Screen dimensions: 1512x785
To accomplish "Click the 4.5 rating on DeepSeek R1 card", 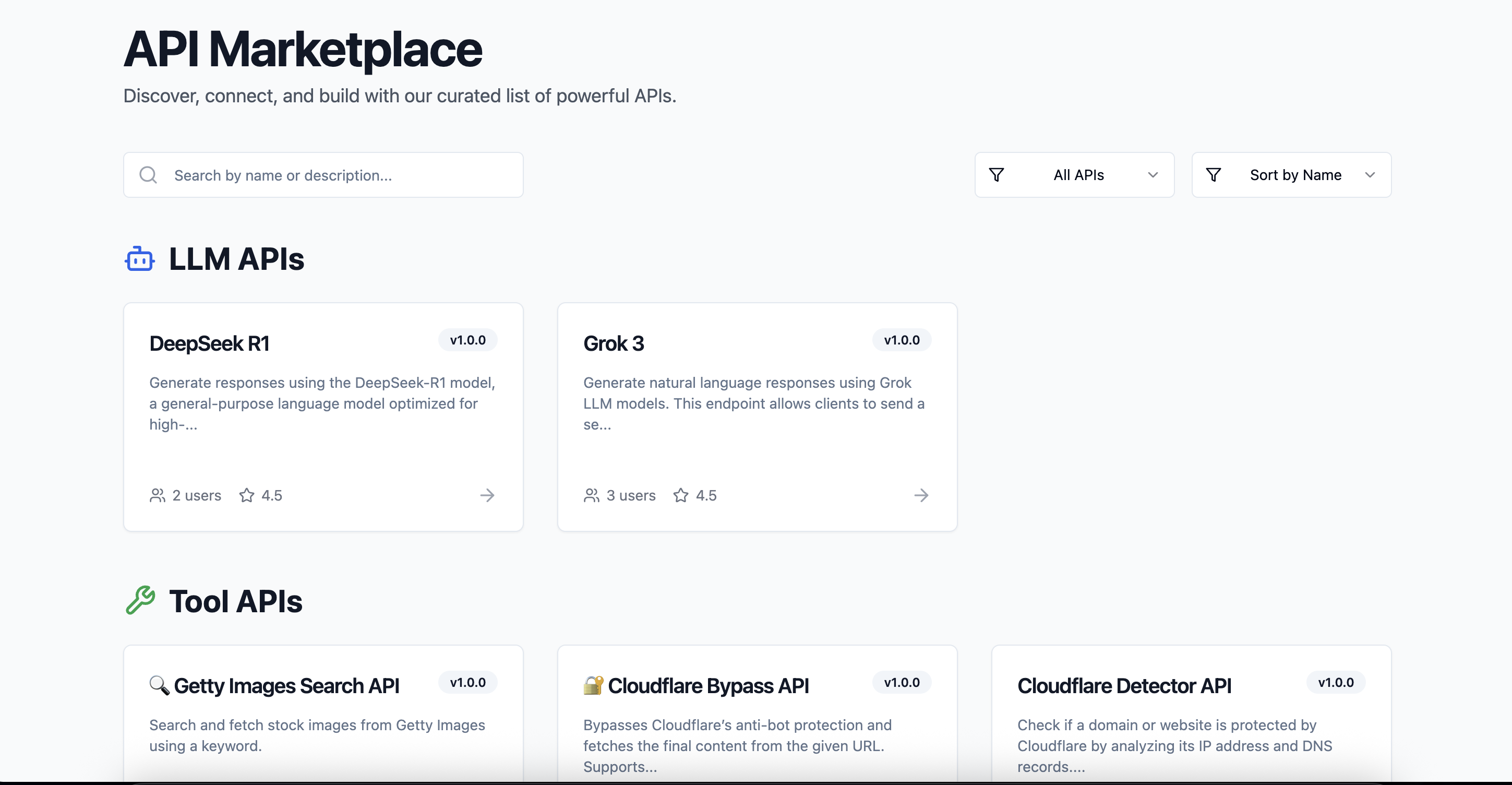I will pos(272,495).
